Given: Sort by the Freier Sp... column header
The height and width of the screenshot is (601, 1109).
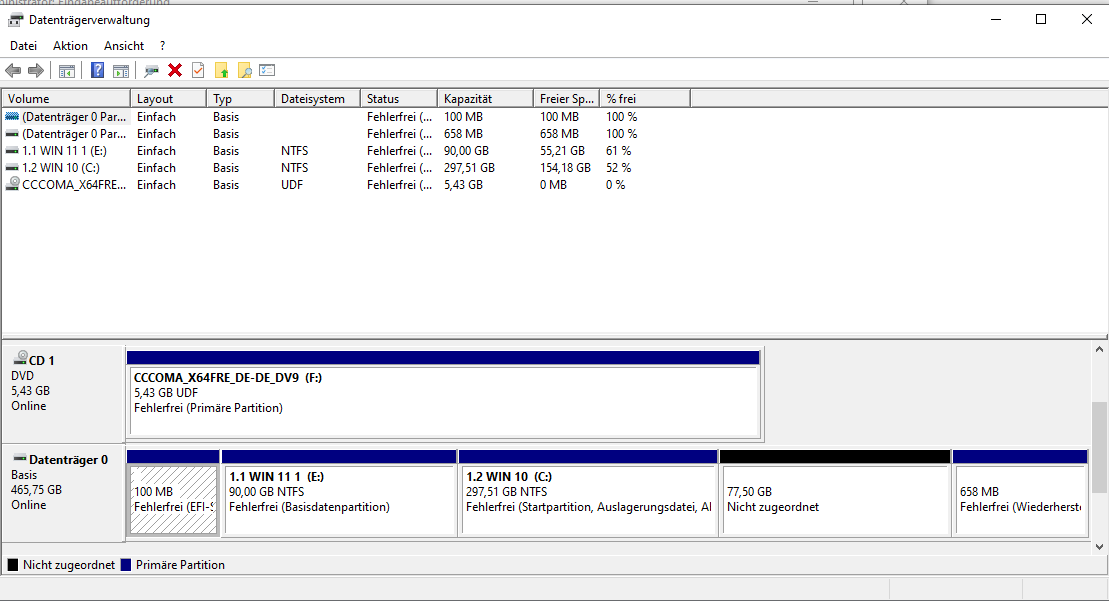Looking at the screenshot, I should (x=567, y=99).
